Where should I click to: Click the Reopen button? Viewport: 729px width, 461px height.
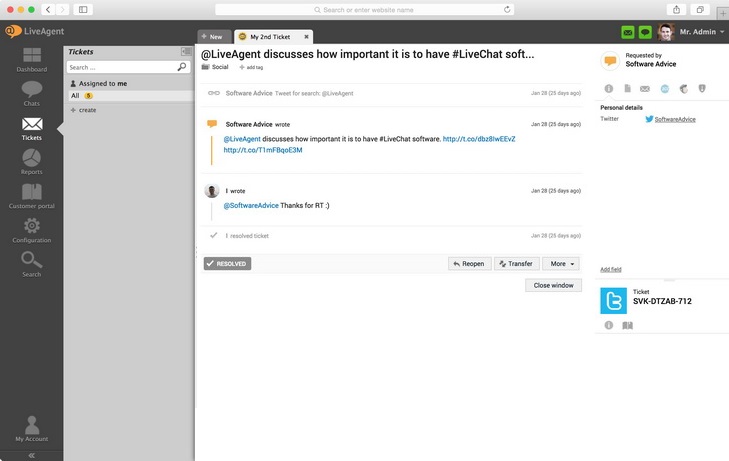pyautogui.click(x=470, y=263)
